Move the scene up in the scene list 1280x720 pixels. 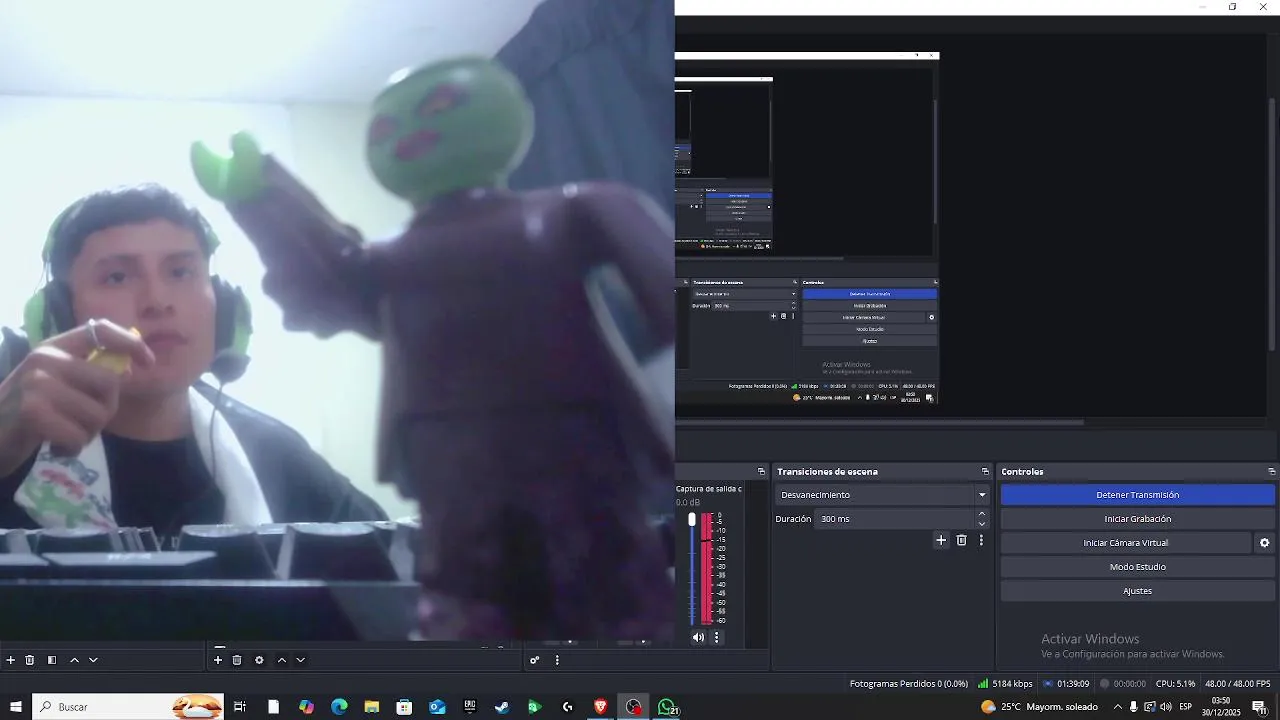[74, 660]
